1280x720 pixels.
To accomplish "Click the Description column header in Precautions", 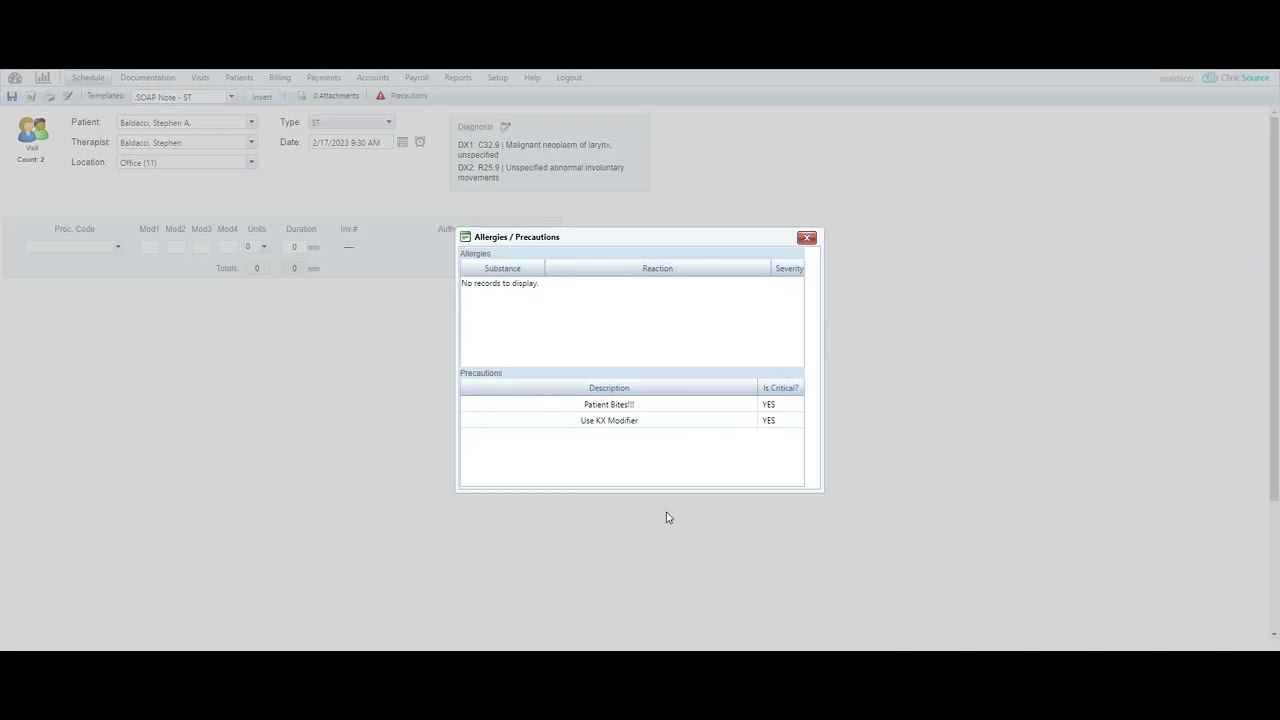I will 609,388.
